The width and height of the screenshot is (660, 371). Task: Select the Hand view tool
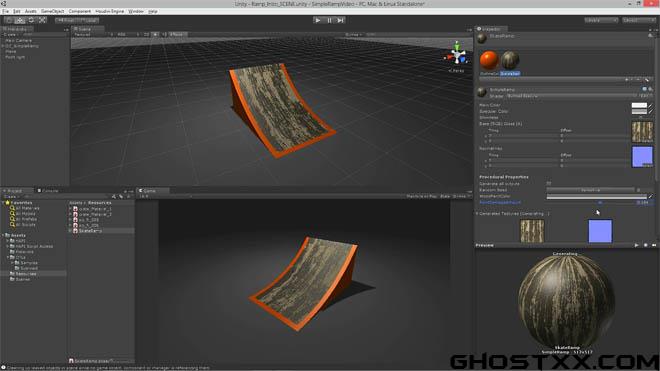tap(8, 20)
